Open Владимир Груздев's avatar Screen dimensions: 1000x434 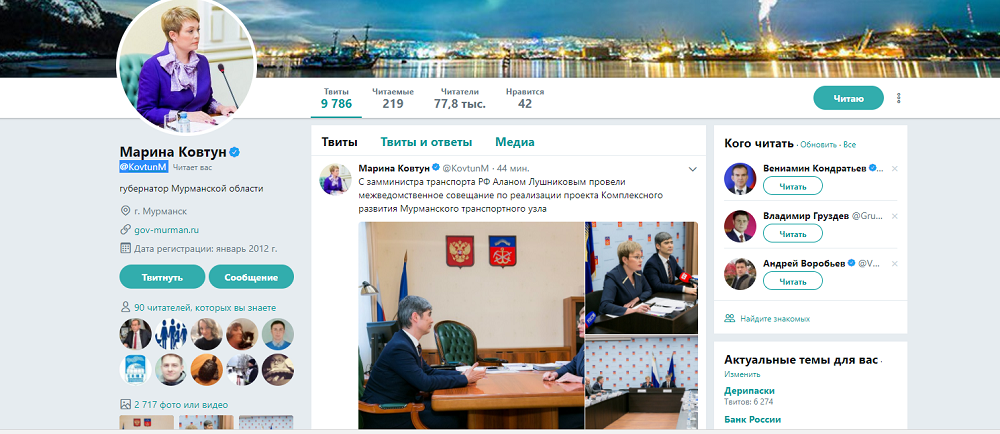click(x=740, y=226)
